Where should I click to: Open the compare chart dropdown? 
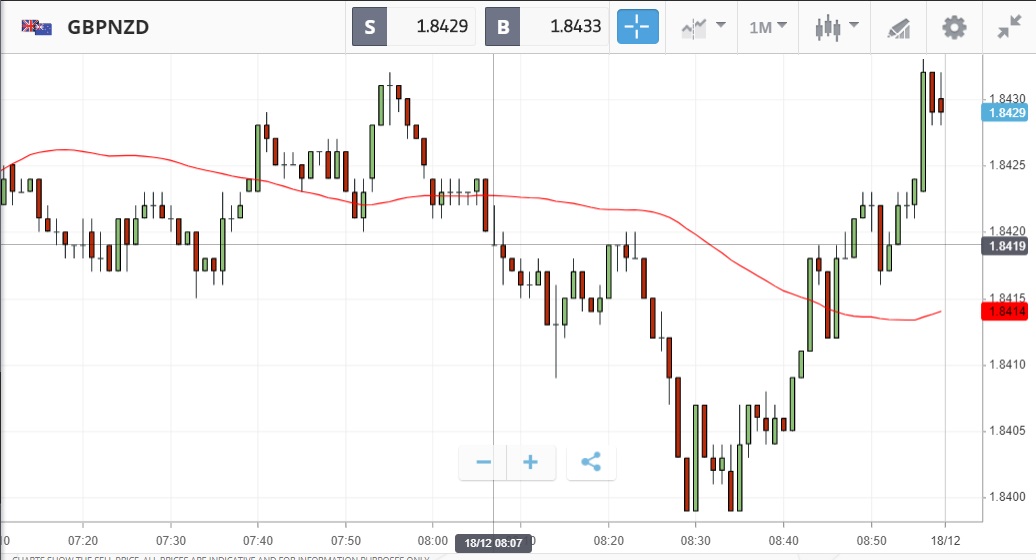(x=703, y=27)
